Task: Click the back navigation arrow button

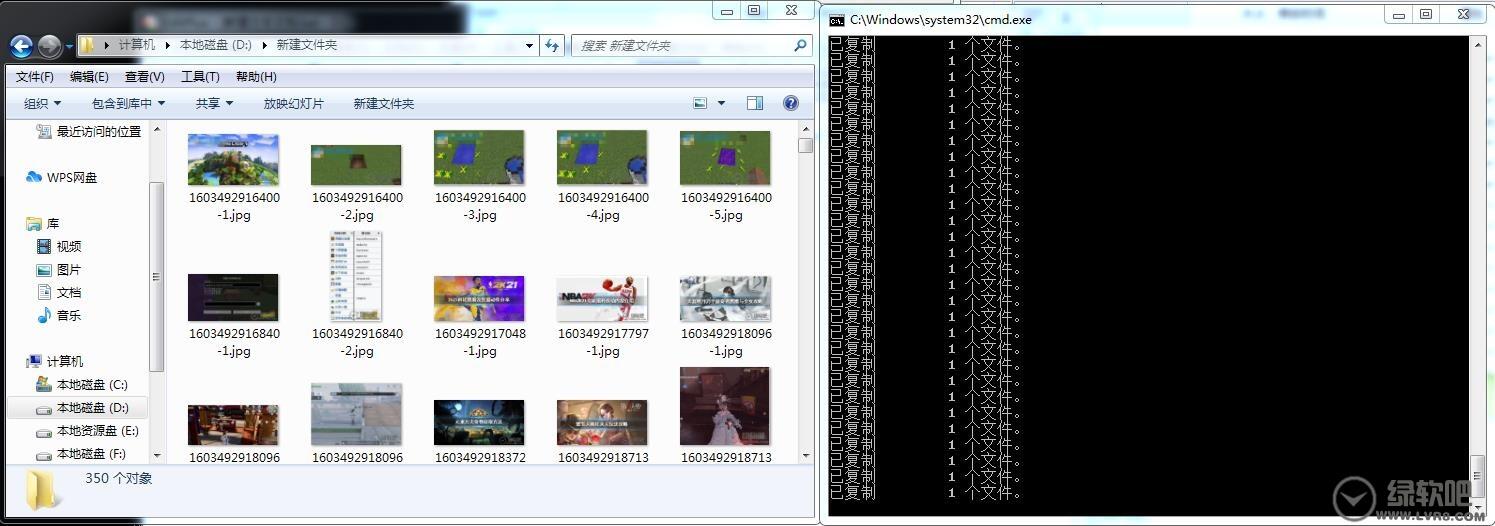Action: (x=21, y=46)
